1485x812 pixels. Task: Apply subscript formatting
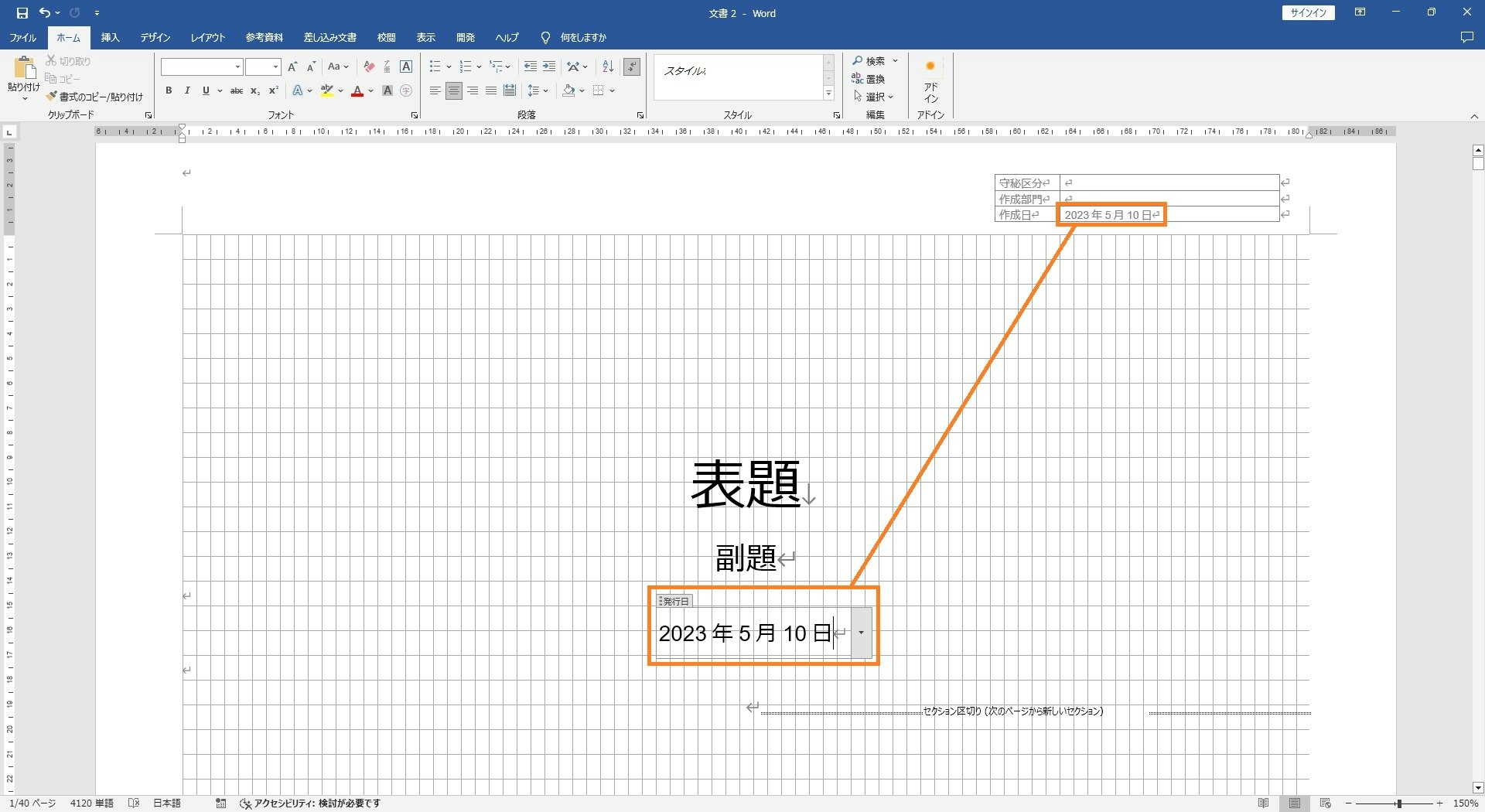[255, 91]
